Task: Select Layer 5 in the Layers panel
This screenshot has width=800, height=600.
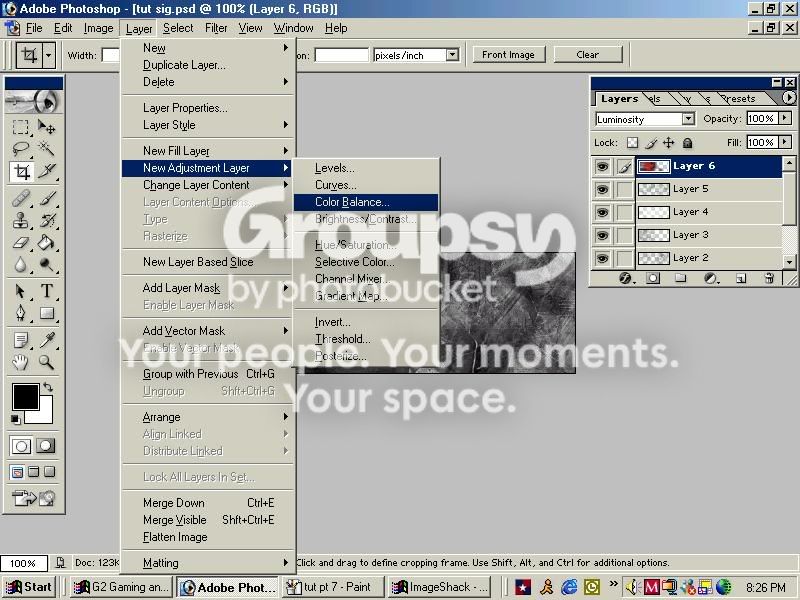Action: [x=709, y=189]
